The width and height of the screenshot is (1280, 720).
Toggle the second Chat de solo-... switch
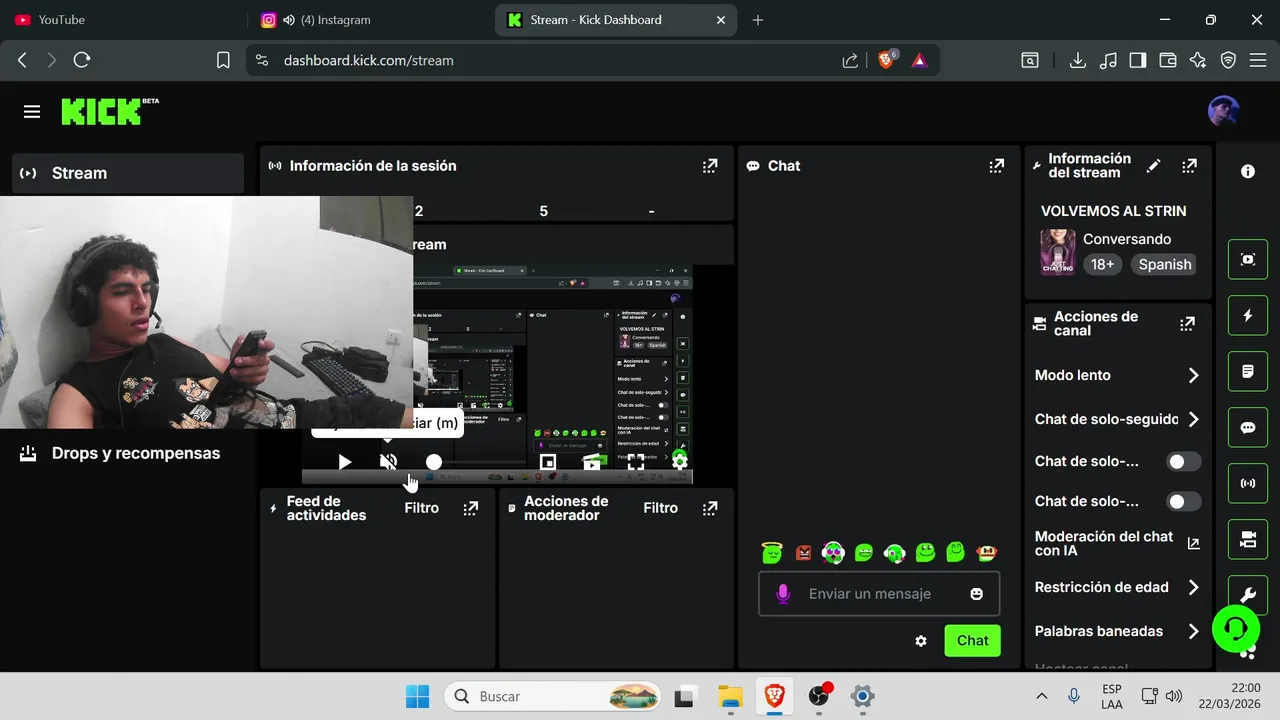1184,501
